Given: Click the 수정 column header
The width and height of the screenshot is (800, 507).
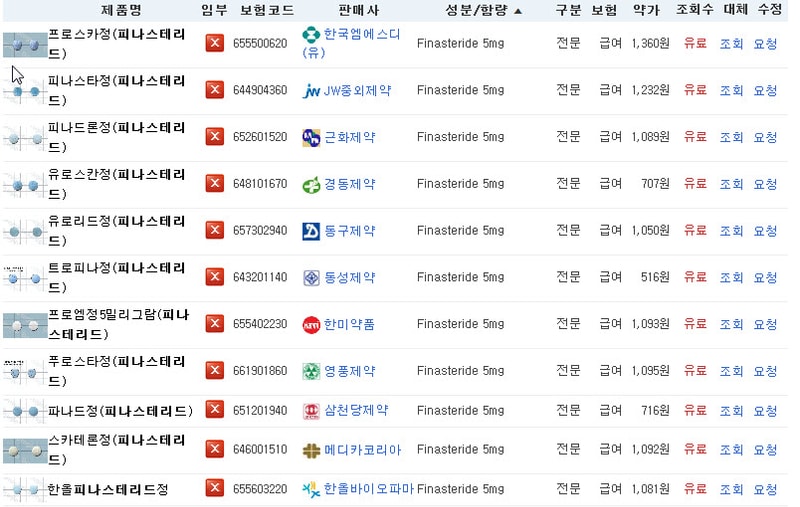Looking at the screenshot, I should (769, 9).
